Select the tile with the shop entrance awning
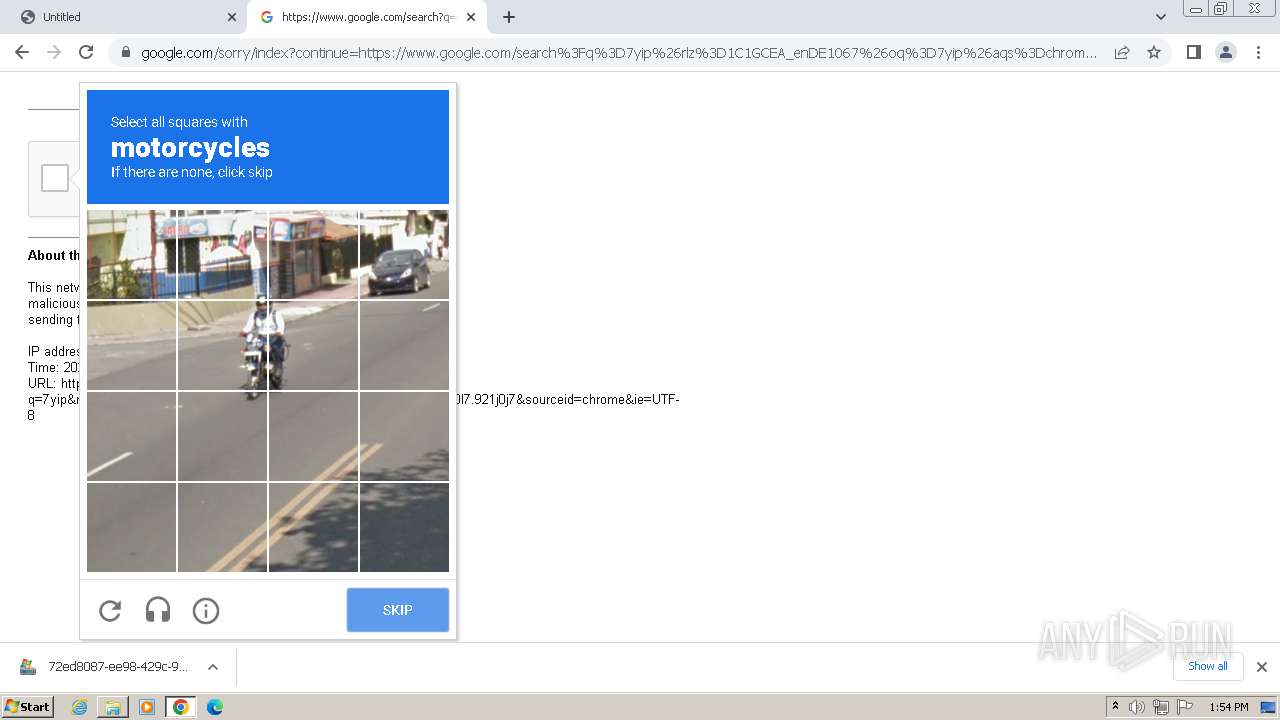This screenshot has width=1280, height=720. 313,254
